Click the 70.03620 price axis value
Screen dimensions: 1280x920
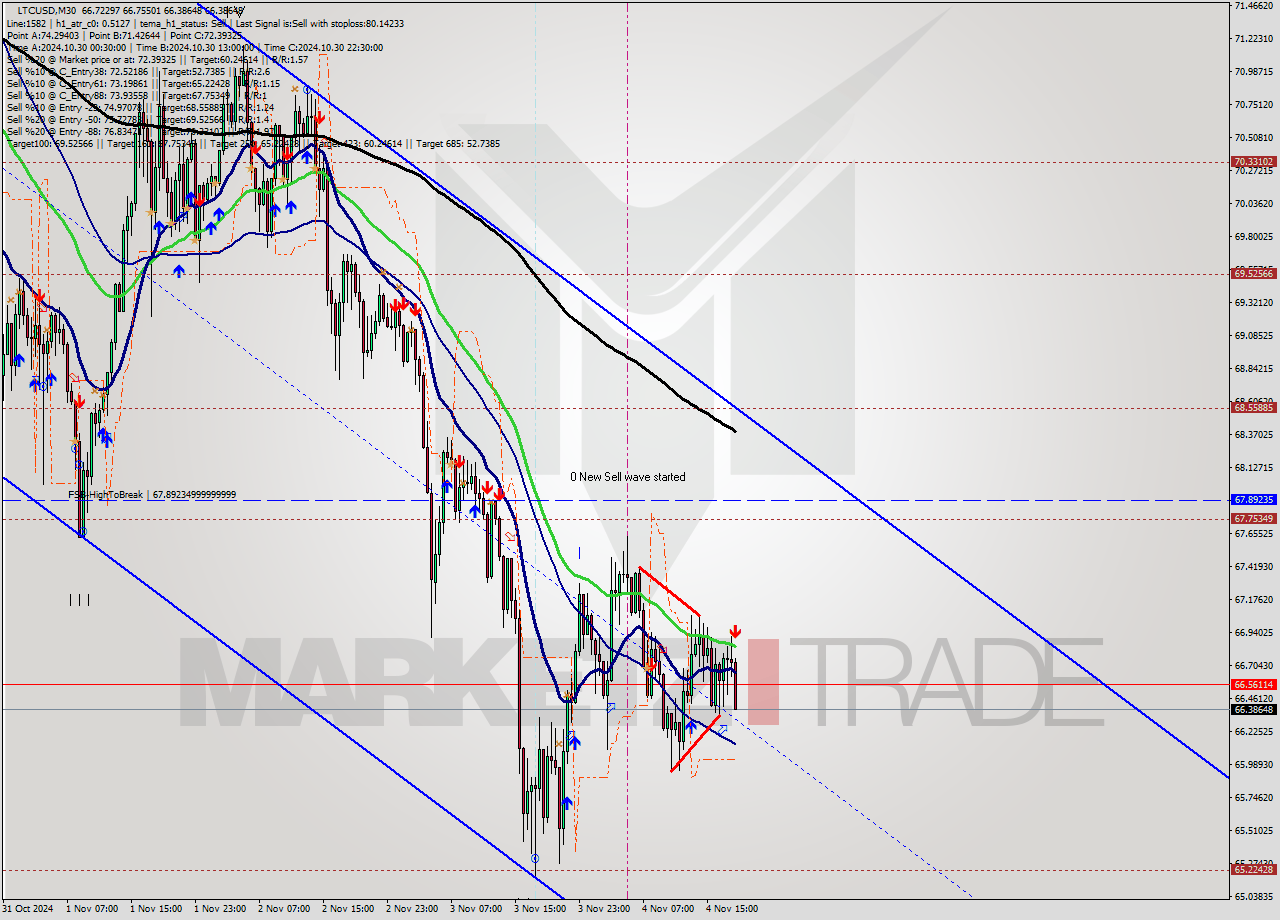(x=1254, y=204)
